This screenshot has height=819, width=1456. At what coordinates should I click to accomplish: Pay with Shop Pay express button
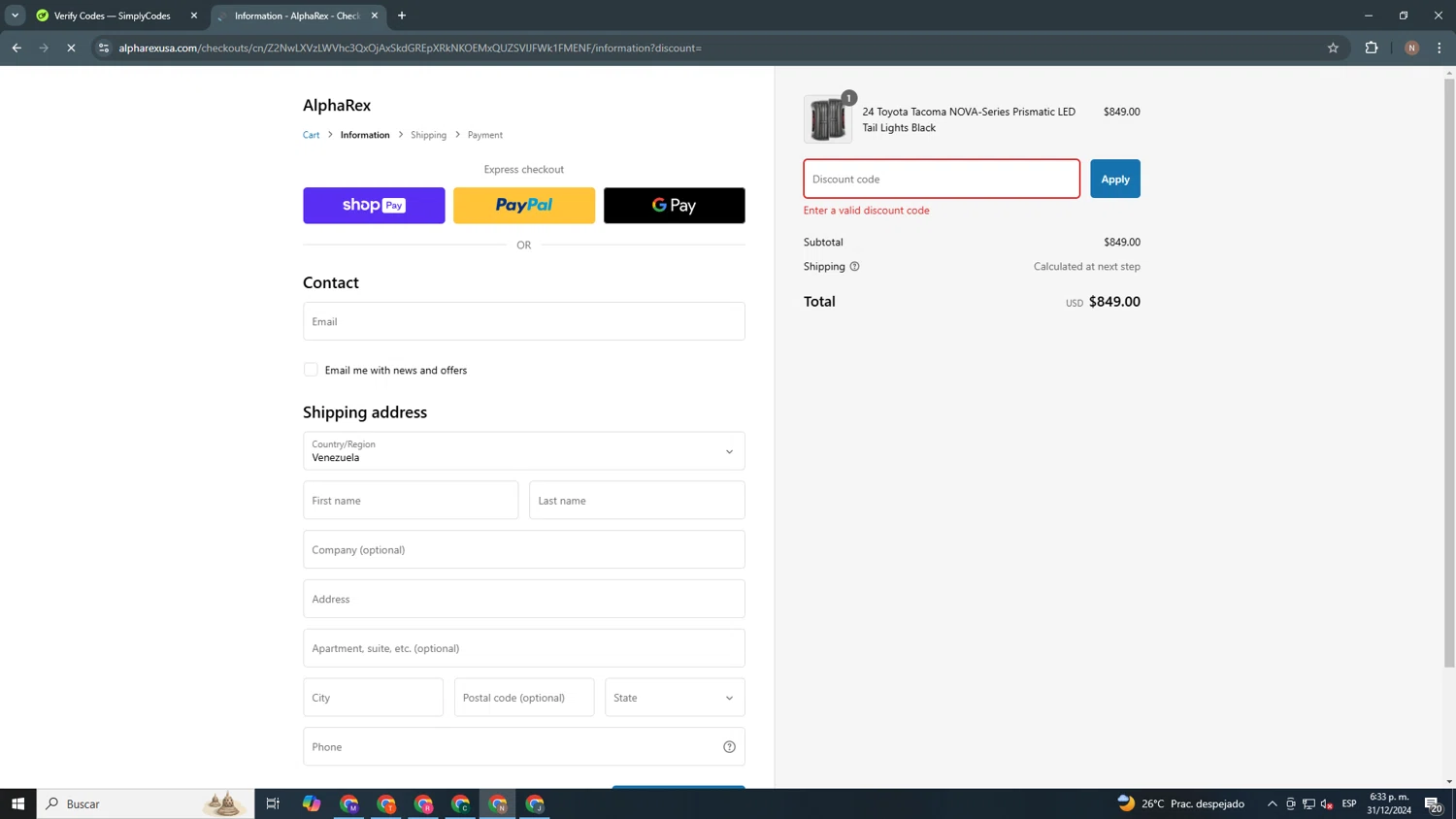[374, 206]
